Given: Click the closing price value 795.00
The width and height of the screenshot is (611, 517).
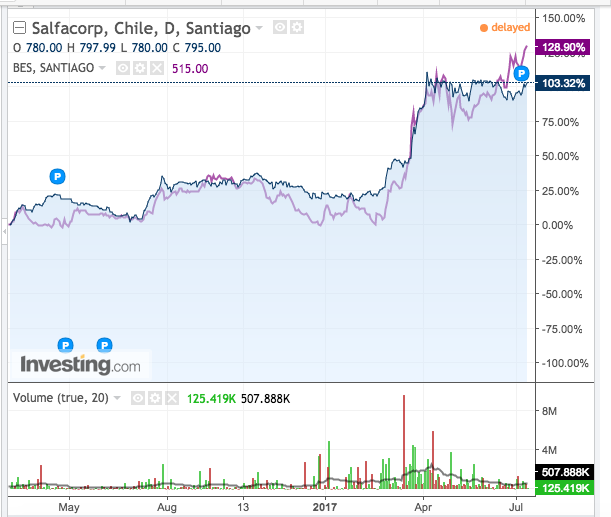Looking at the screenshot, I should tap(203, 48).
